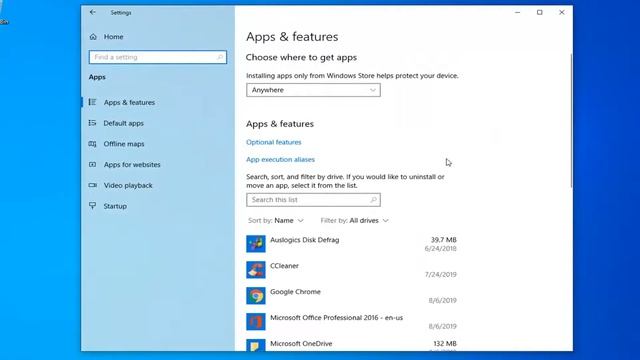Click the Search this list field
Screen dimensions: 640x360
pos(313,200)
